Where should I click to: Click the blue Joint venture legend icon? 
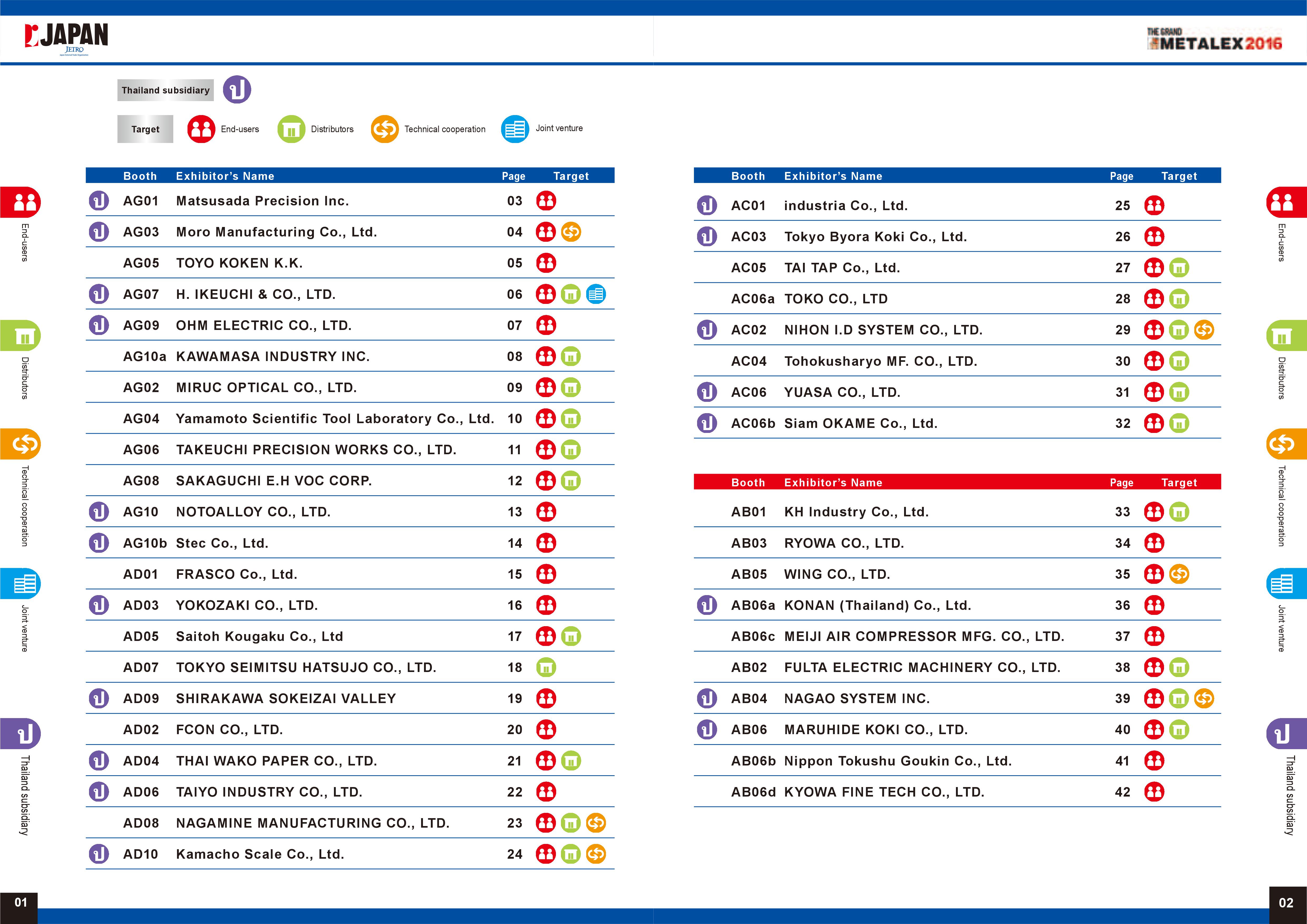(x=515, y=129)
